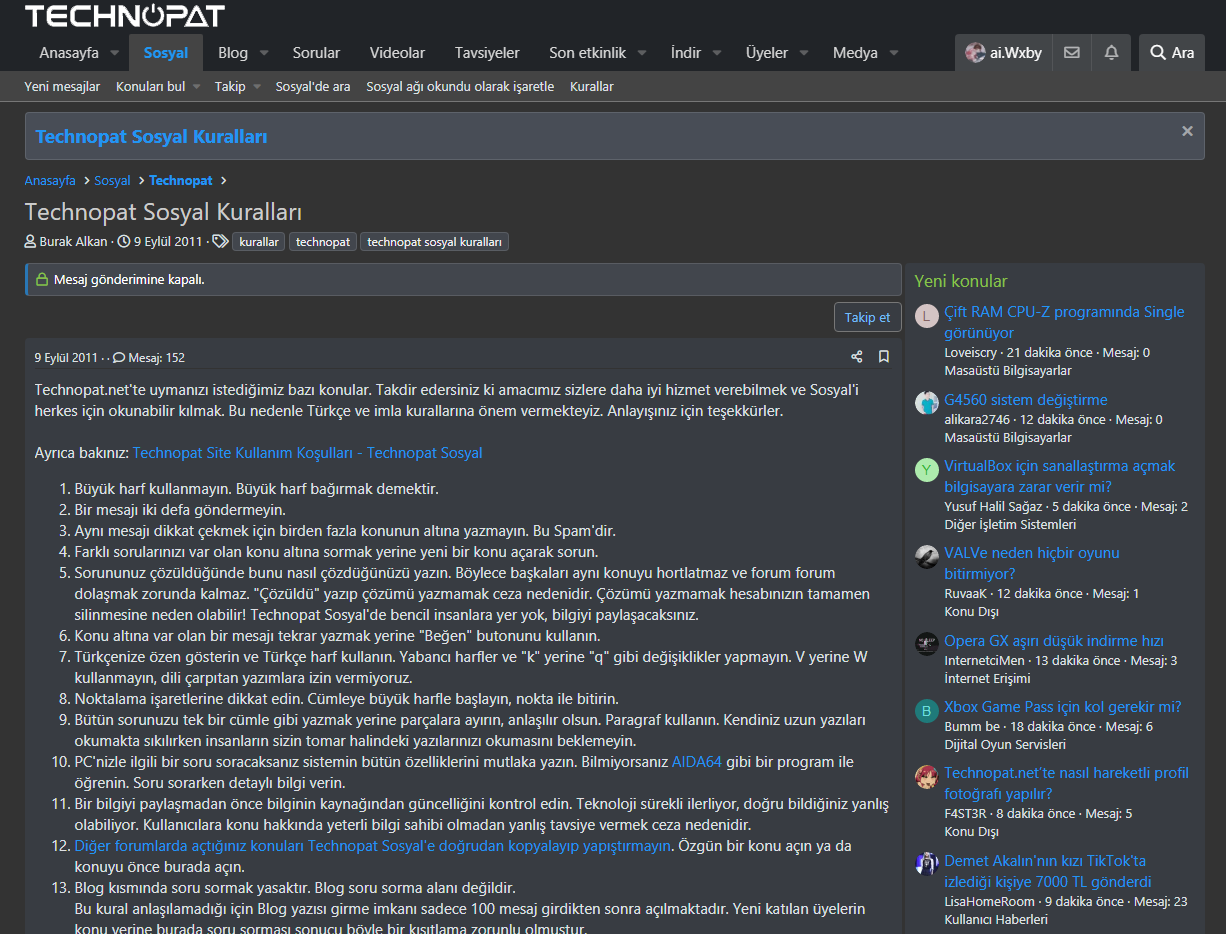1226x934 pixels.
Task: Open the Masaüstü Bilgisayarlar category under Loveiscry
Action: (x=1008, y=371)
